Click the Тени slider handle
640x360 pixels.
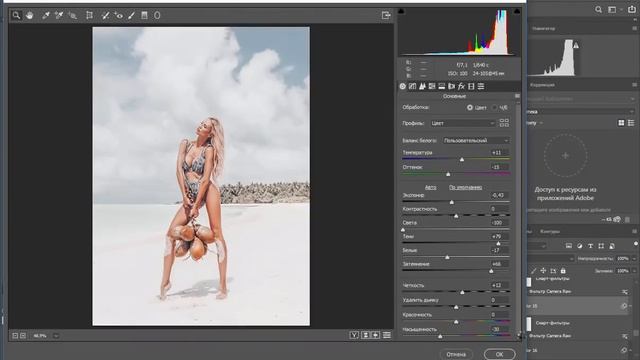[x=498, y=244]
